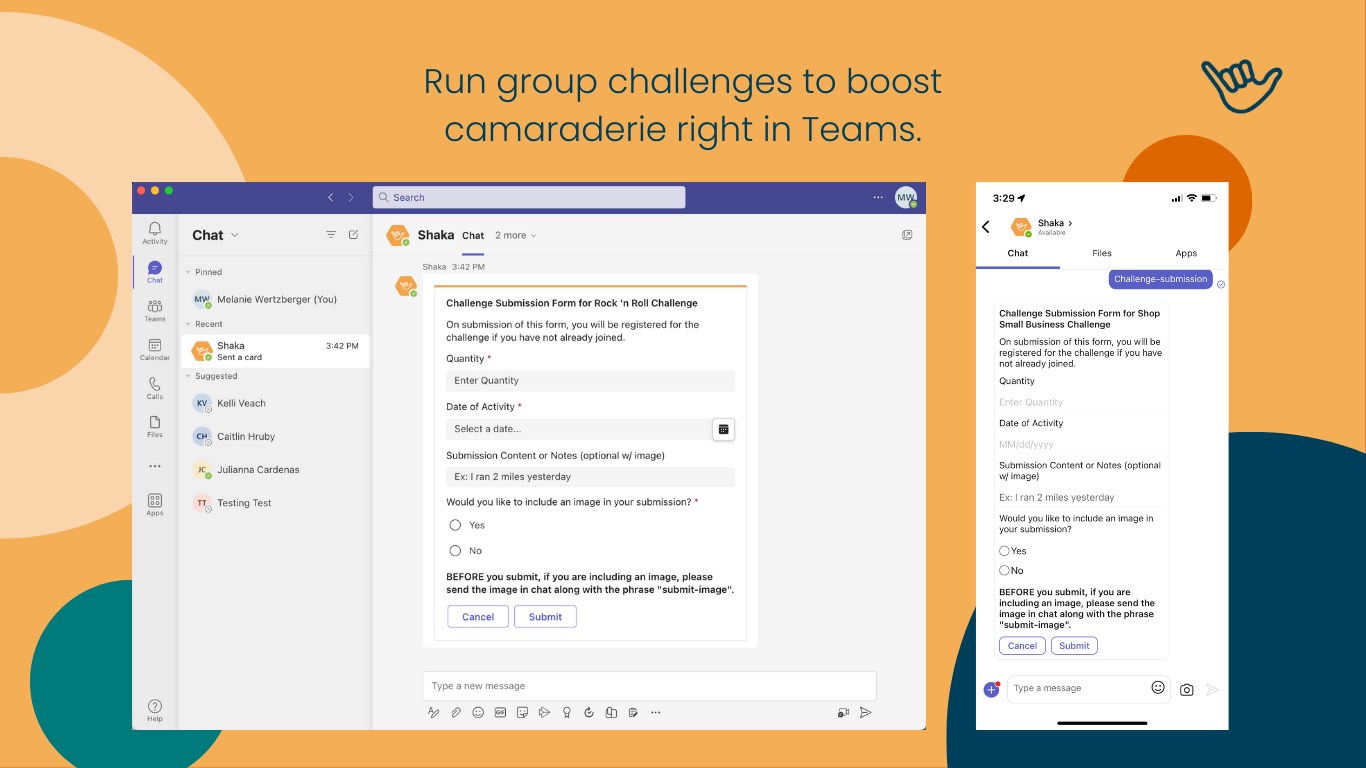The image size is (1366, 768).
Task: Send praise with the badge icon
Action: (567, 712)
